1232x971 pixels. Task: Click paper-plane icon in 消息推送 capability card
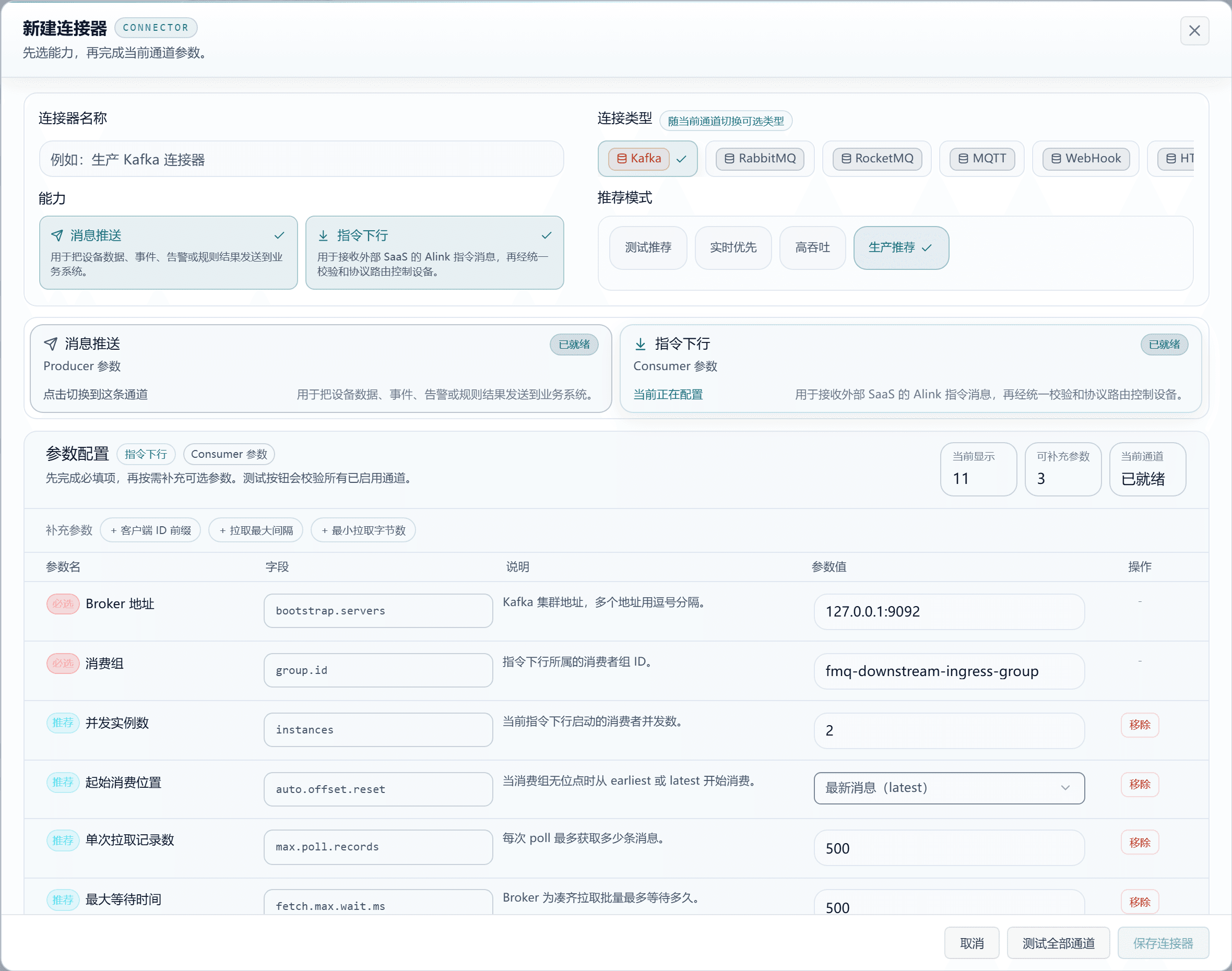click(x=57, y=235)
